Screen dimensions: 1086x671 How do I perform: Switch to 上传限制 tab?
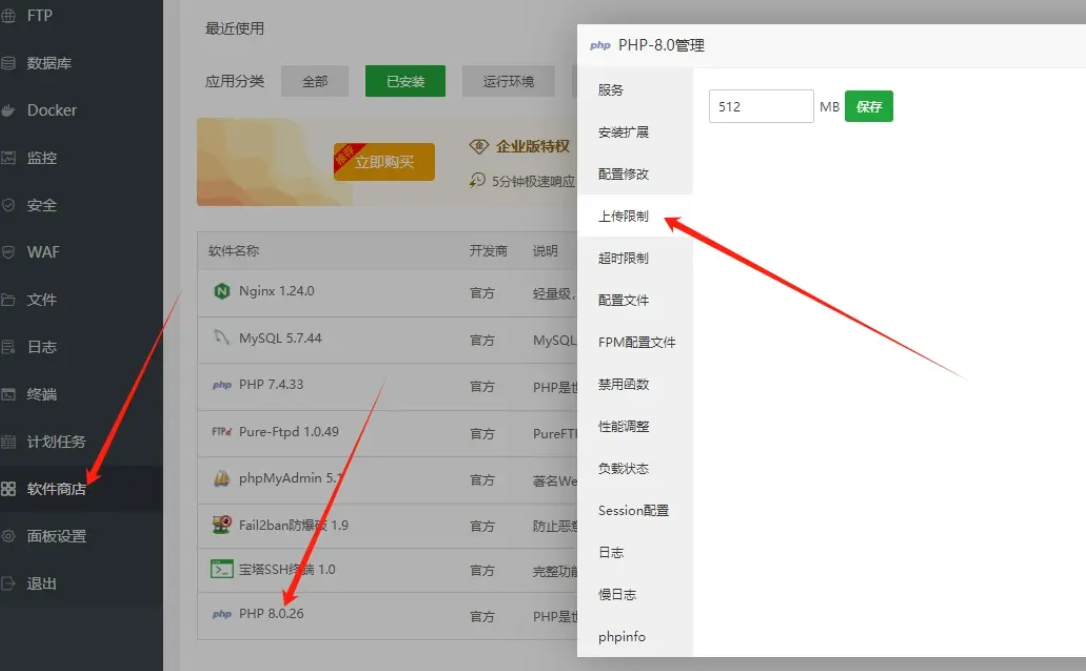623,216
